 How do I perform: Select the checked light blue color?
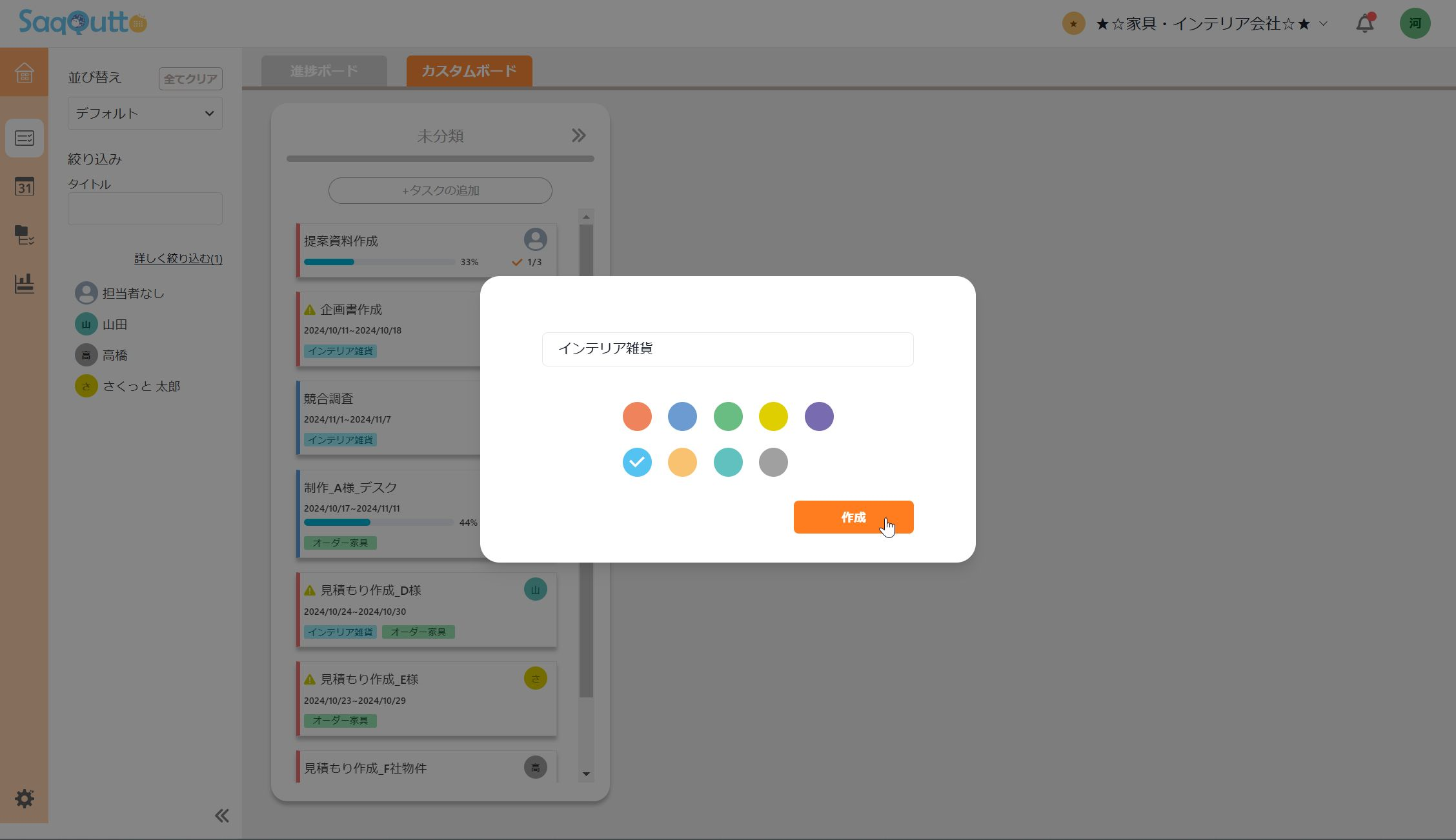[x=637, y=462]
